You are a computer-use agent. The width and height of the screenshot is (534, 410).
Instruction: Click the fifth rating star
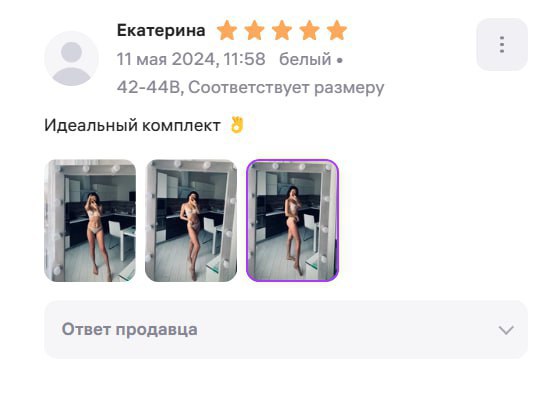click(337, 30)
